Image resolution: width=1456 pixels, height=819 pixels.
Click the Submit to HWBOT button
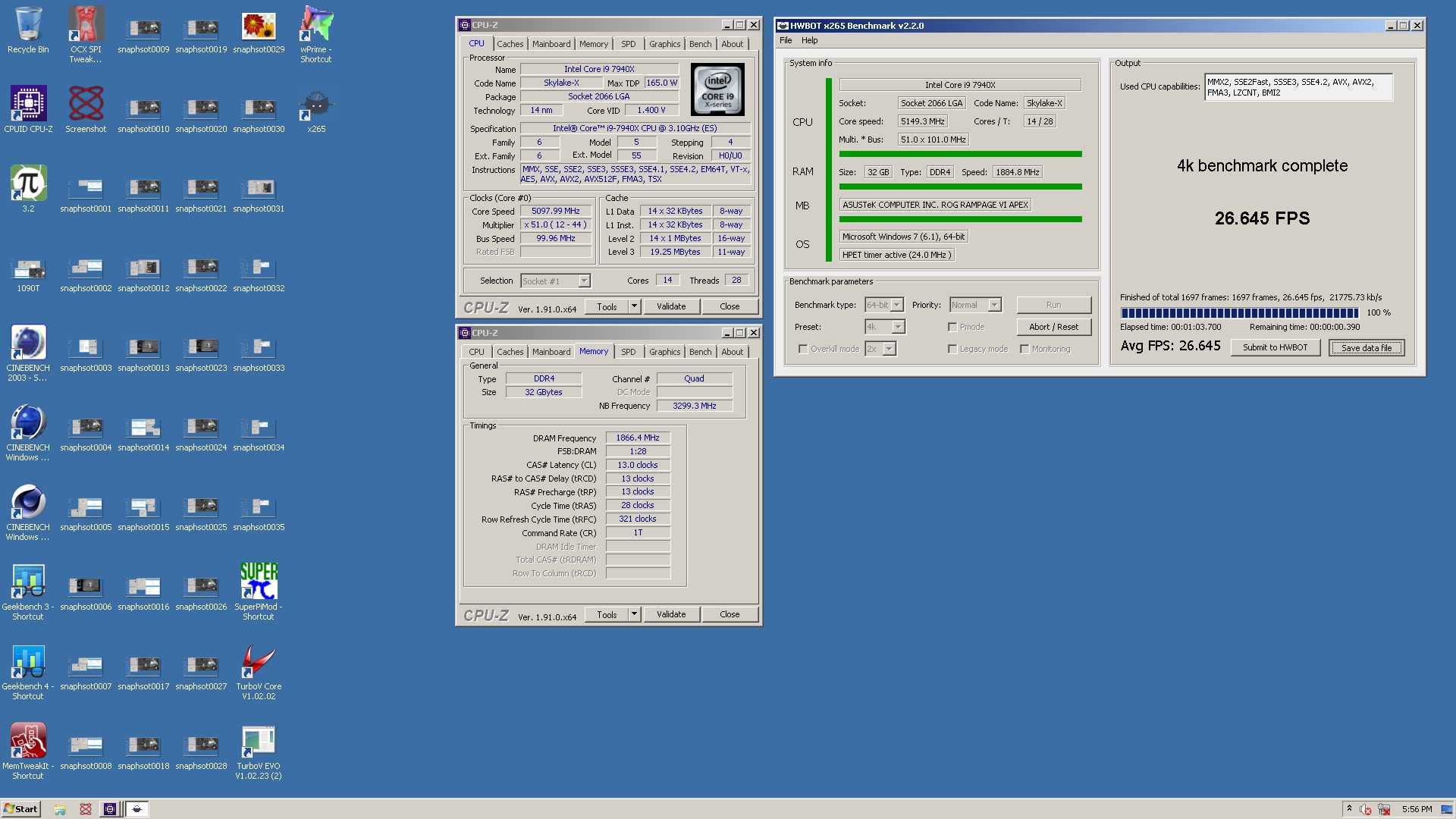click(x=1275, y=347)
